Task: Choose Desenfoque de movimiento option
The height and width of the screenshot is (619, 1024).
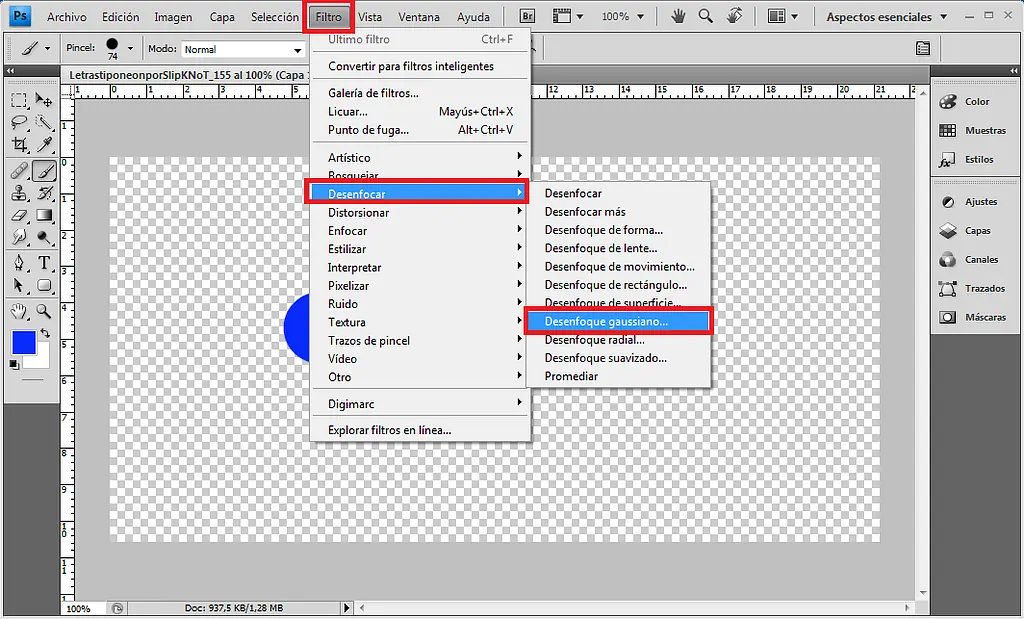Action: [x=619, y=266]
